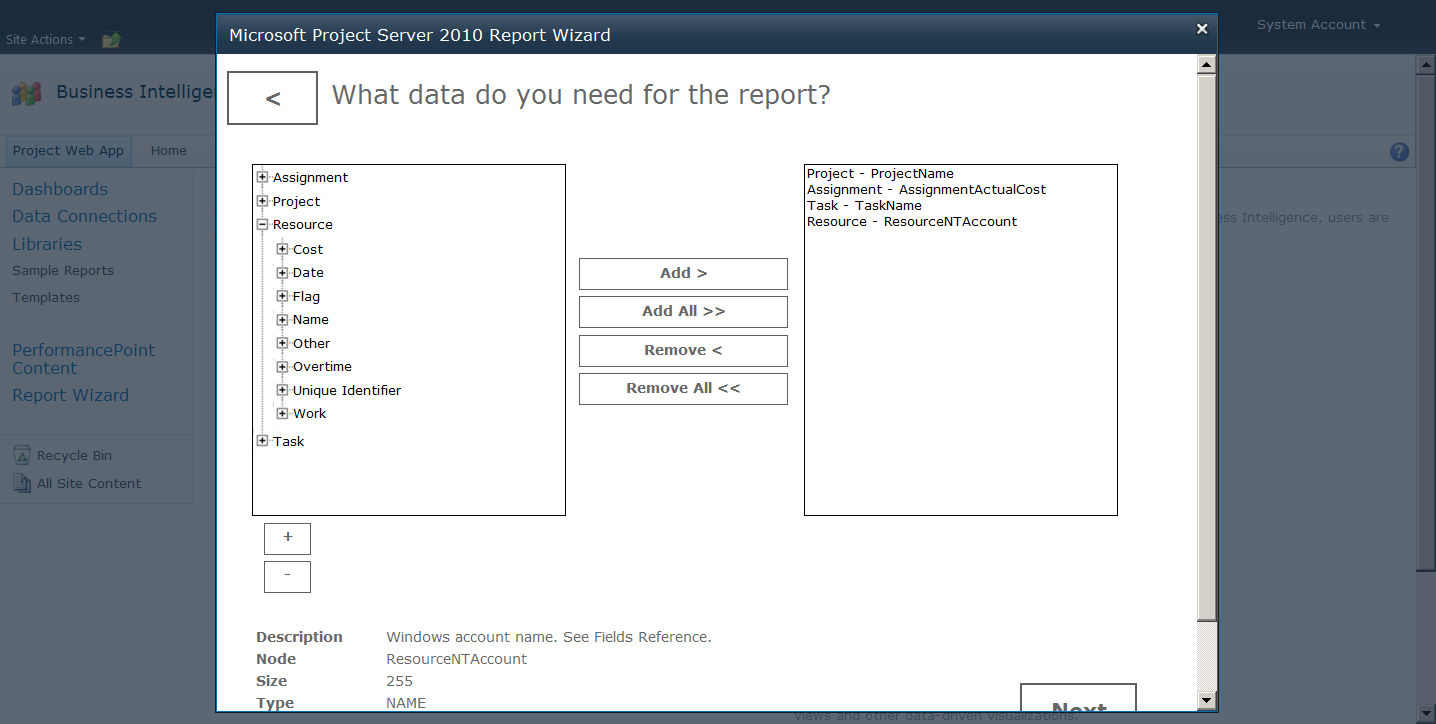
Task: Open the Site Actions menu
Action: pos(45,40)
